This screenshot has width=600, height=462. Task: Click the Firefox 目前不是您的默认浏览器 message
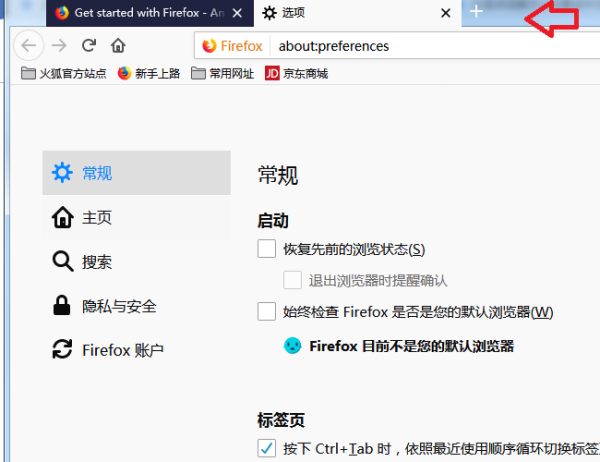(411, 346)
